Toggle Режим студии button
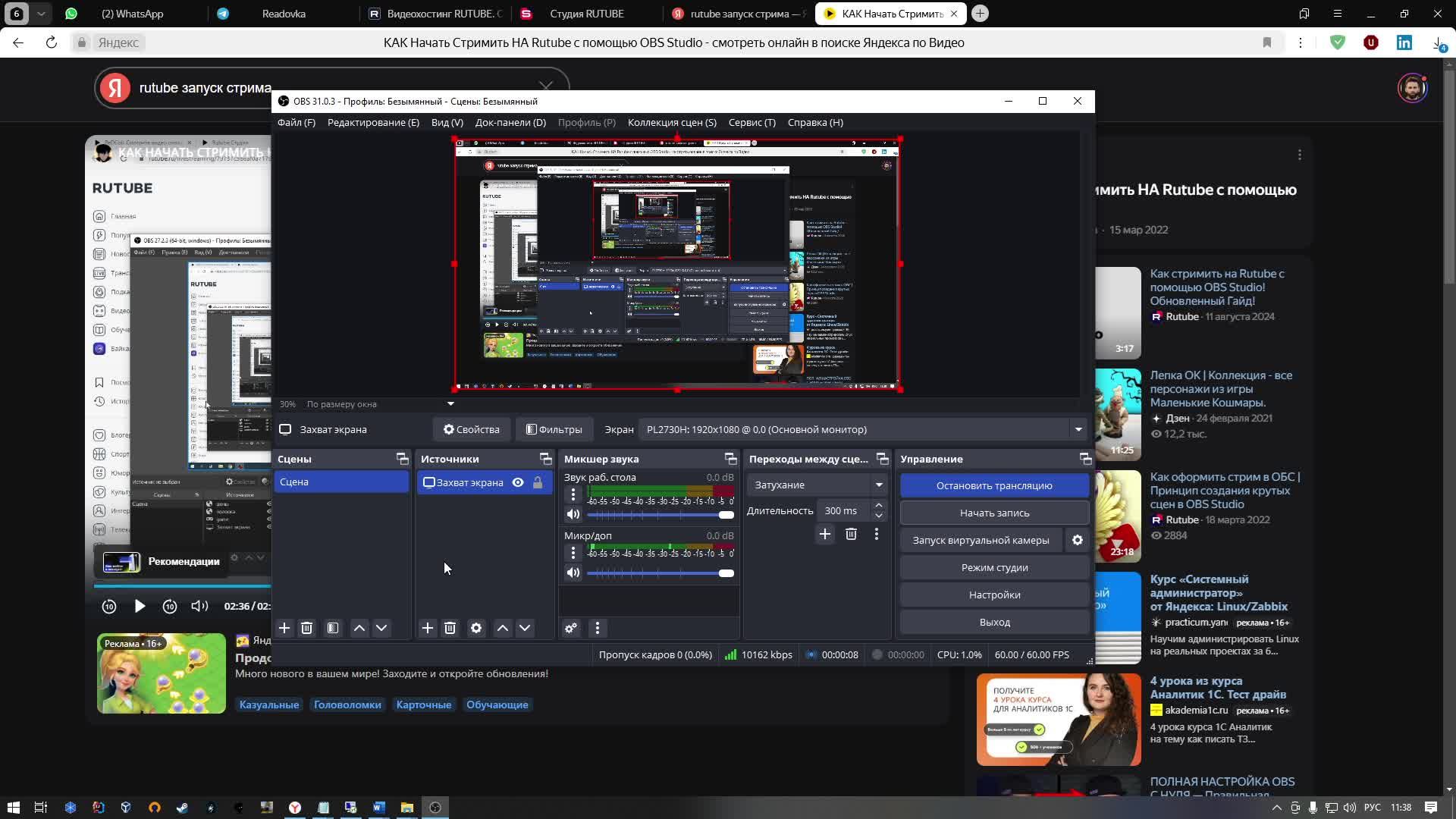1456x819 pixels. click(x=995, y=567)
